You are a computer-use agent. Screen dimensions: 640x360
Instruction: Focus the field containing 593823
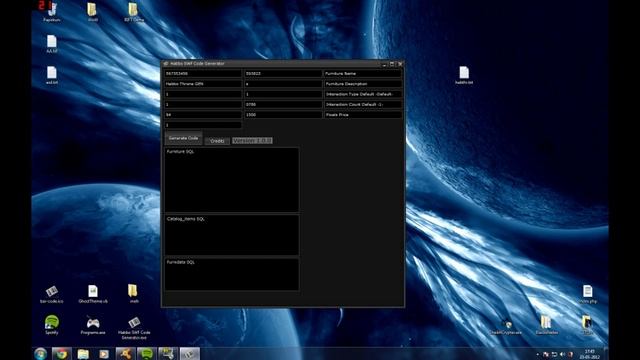(x=283, y=73)
